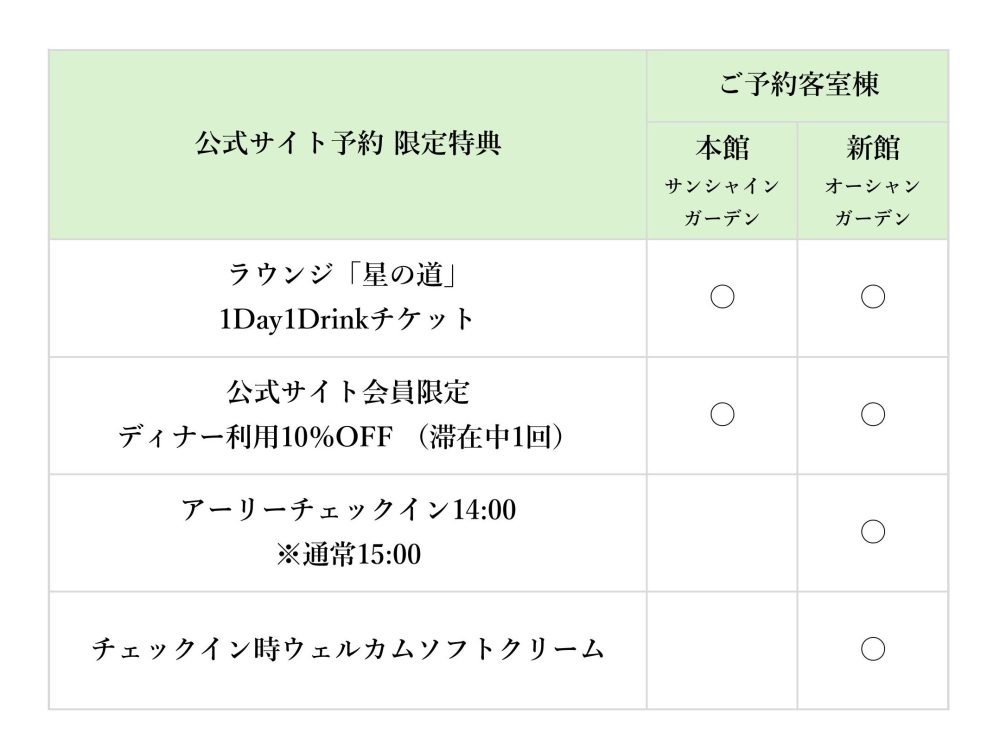Click the チェックイン時ウェルカムソフトクリーム row label

[x=348, y=649]
